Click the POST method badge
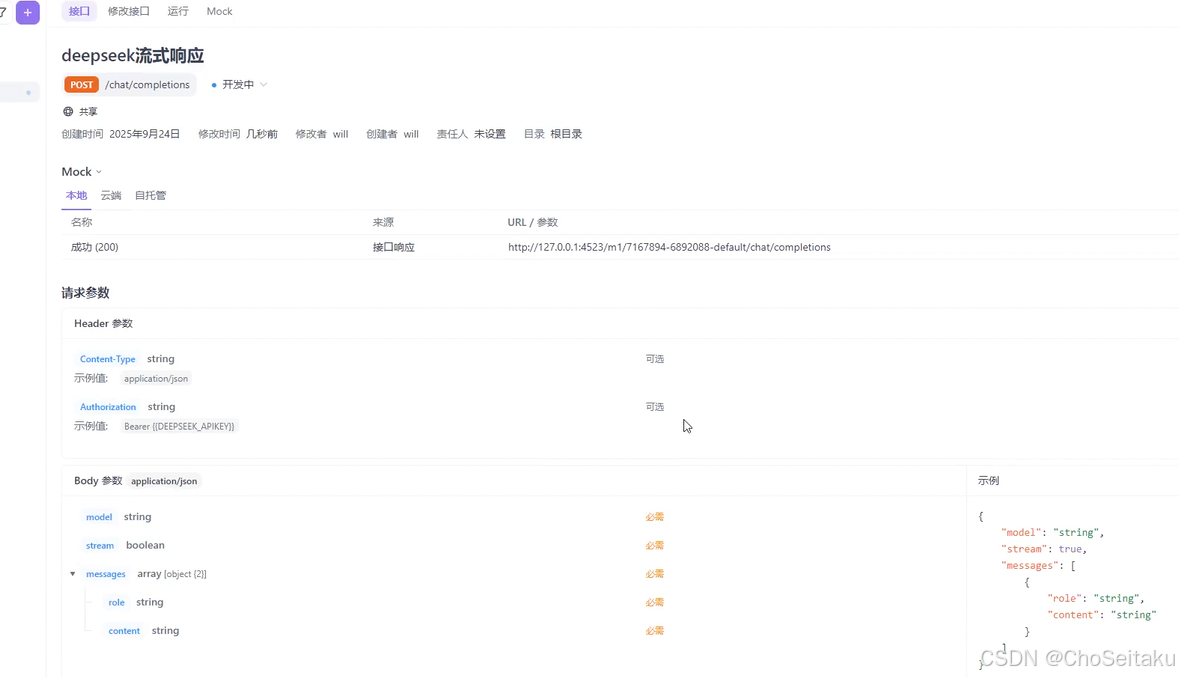Screen dimensions: 1179x678 pyautogui.click(x=81, y=85)
